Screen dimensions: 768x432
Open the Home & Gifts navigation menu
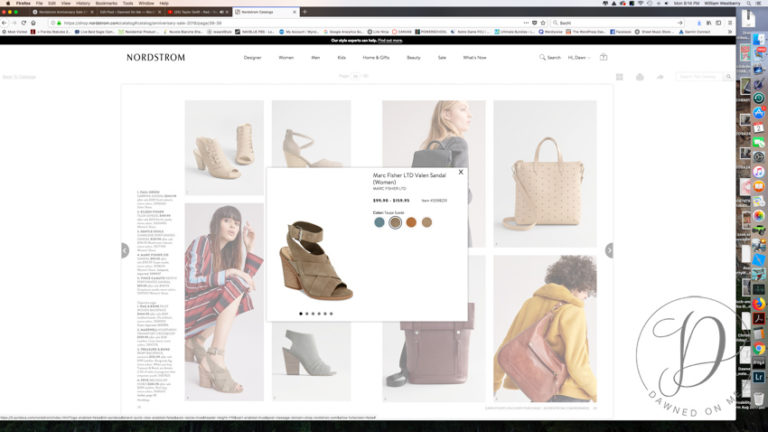[x=376, y=58]
